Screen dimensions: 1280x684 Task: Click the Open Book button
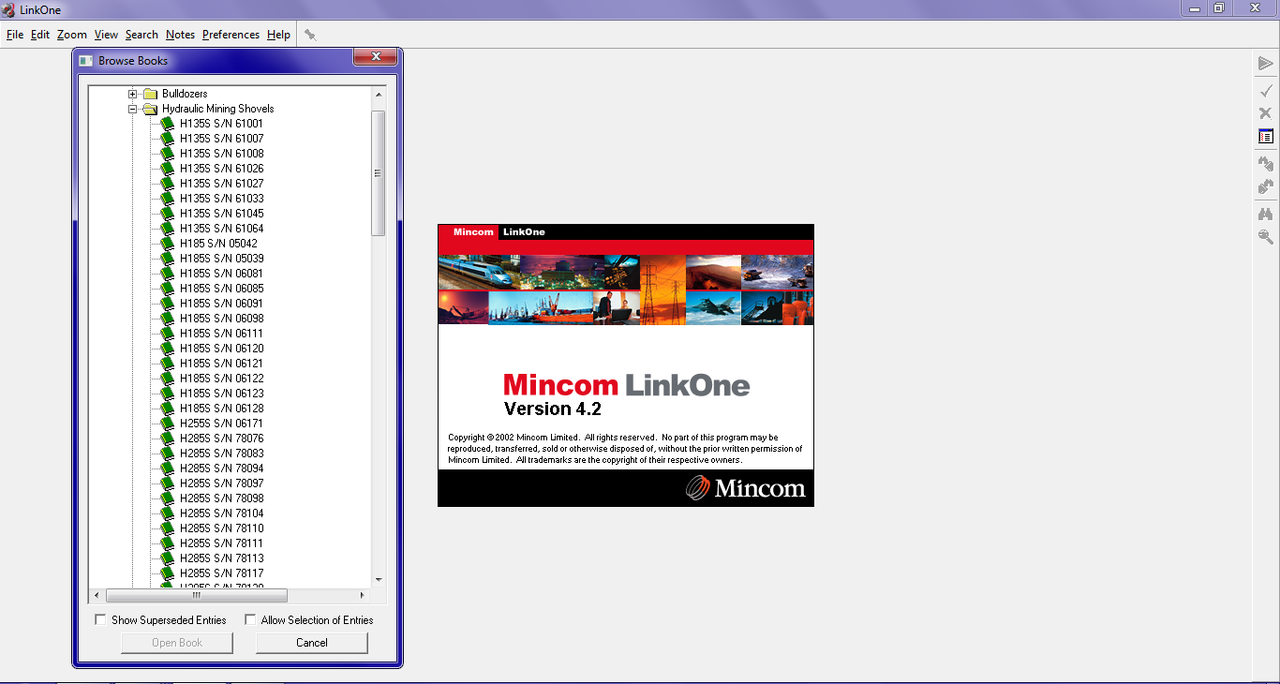(177, 643)
